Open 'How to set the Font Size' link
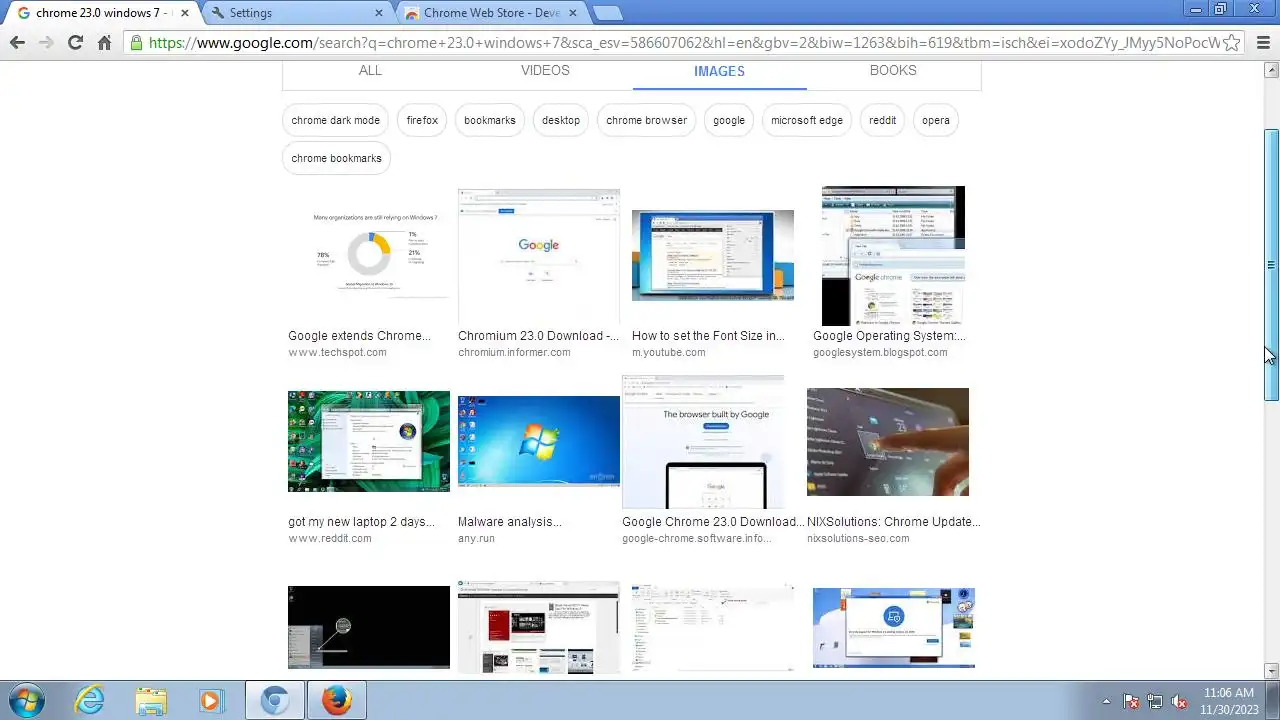 pos(708,336)
